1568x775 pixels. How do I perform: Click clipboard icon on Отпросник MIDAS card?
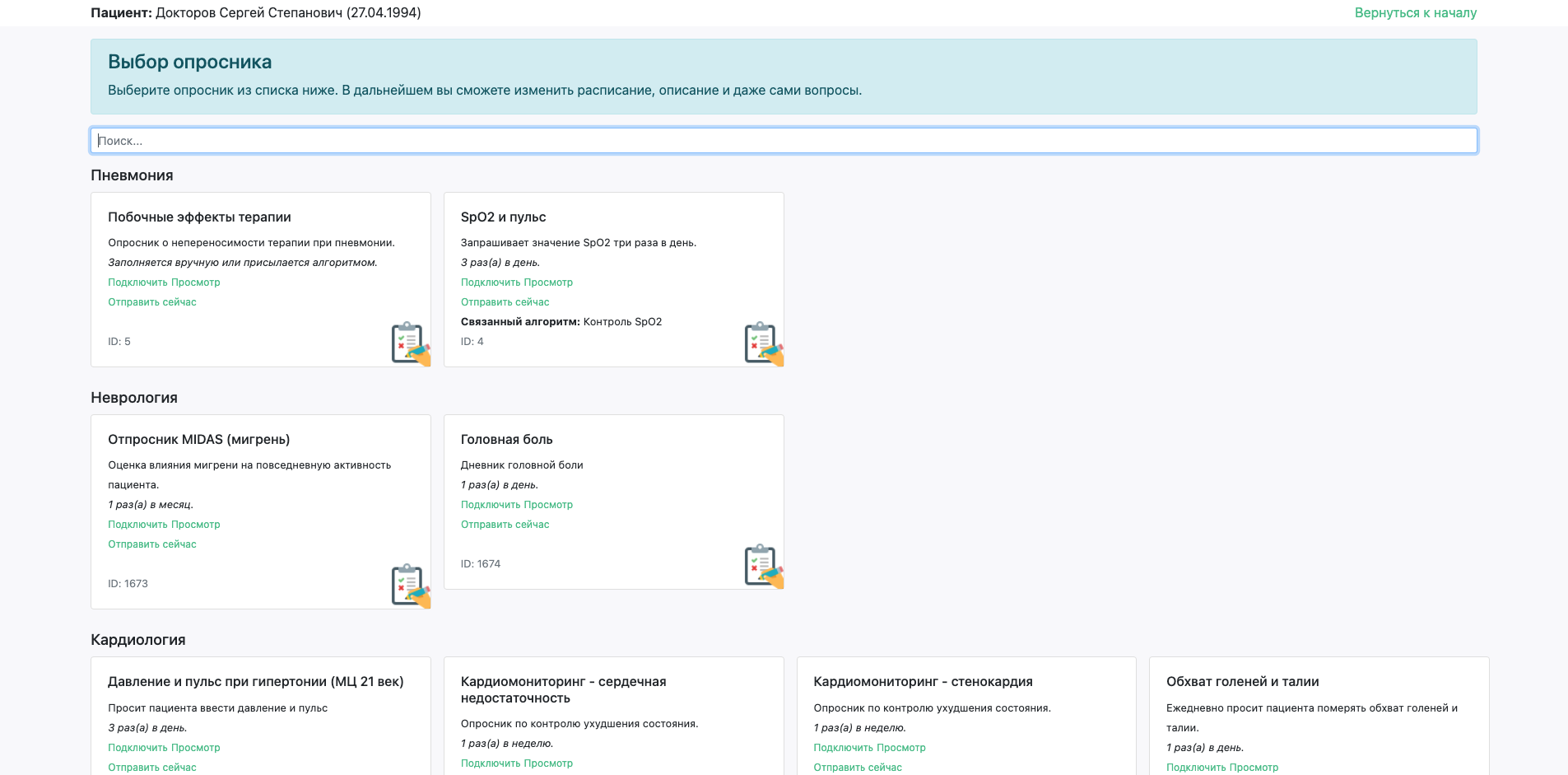pos(409,585)
